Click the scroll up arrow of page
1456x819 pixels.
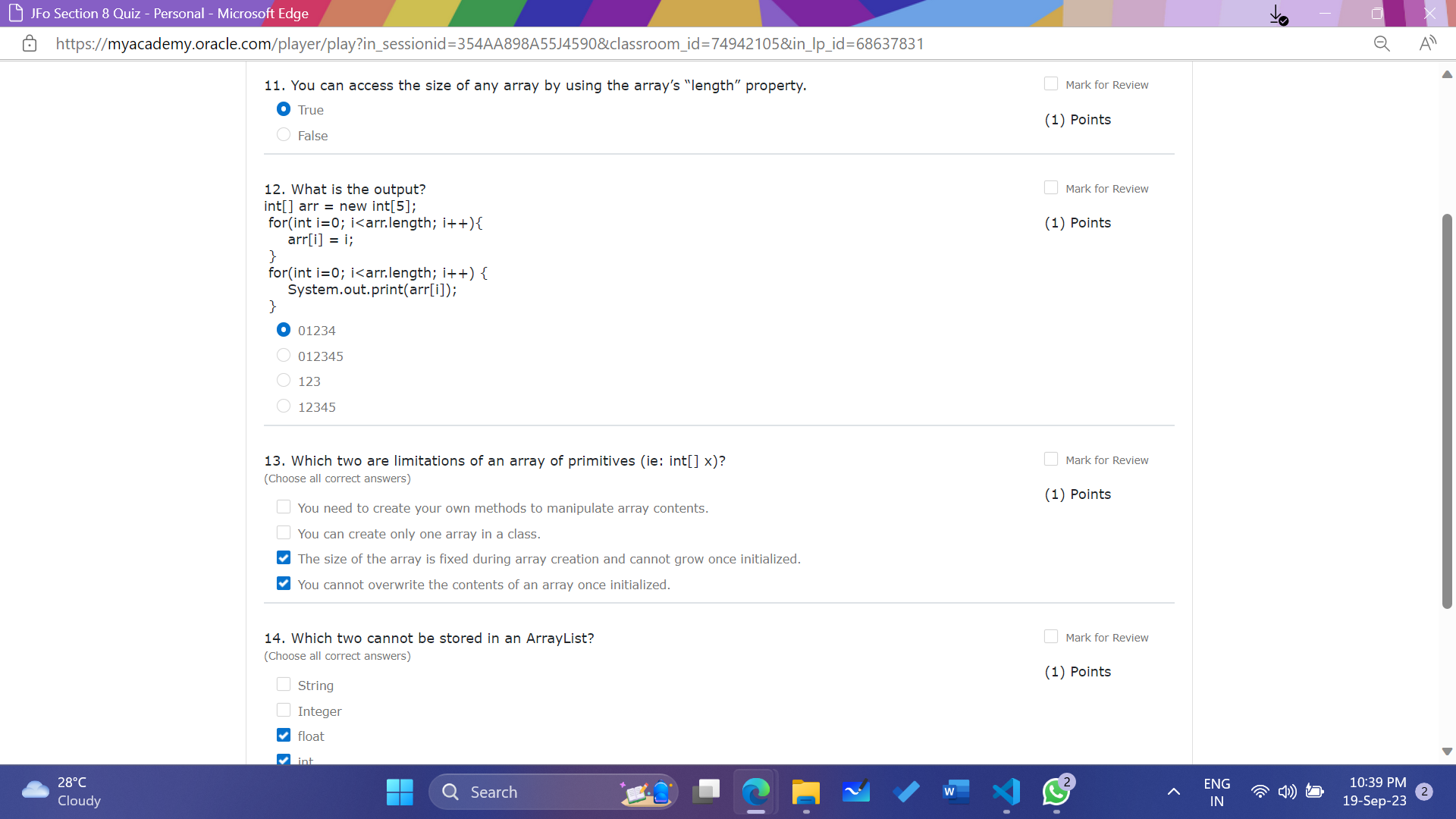pos(1447,74)
